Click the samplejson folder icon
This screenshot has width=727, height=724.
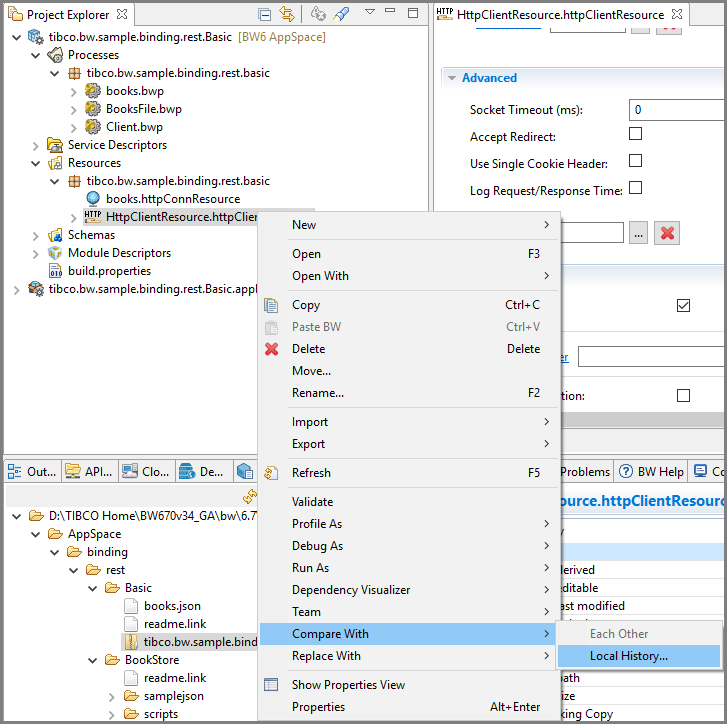[131, 696]
